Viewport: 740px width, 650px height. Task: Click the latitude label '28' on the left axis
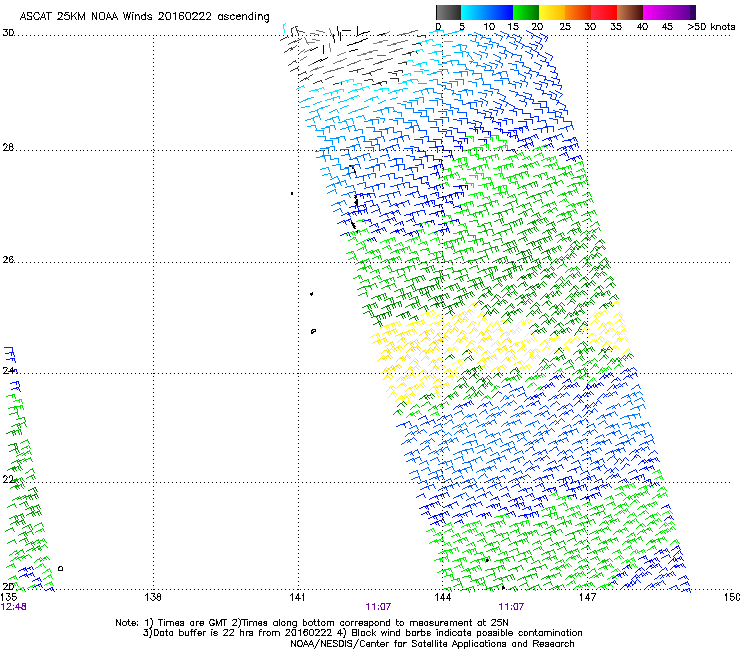[x=8, y=147]
